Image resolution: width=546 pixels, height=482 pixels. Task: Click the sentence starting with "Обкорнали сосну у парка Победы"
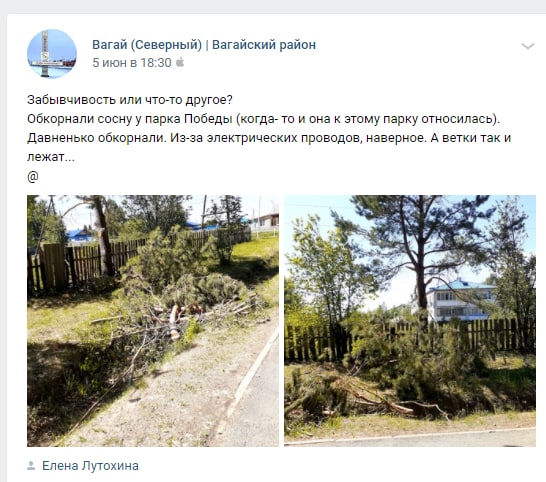point(264,119)
